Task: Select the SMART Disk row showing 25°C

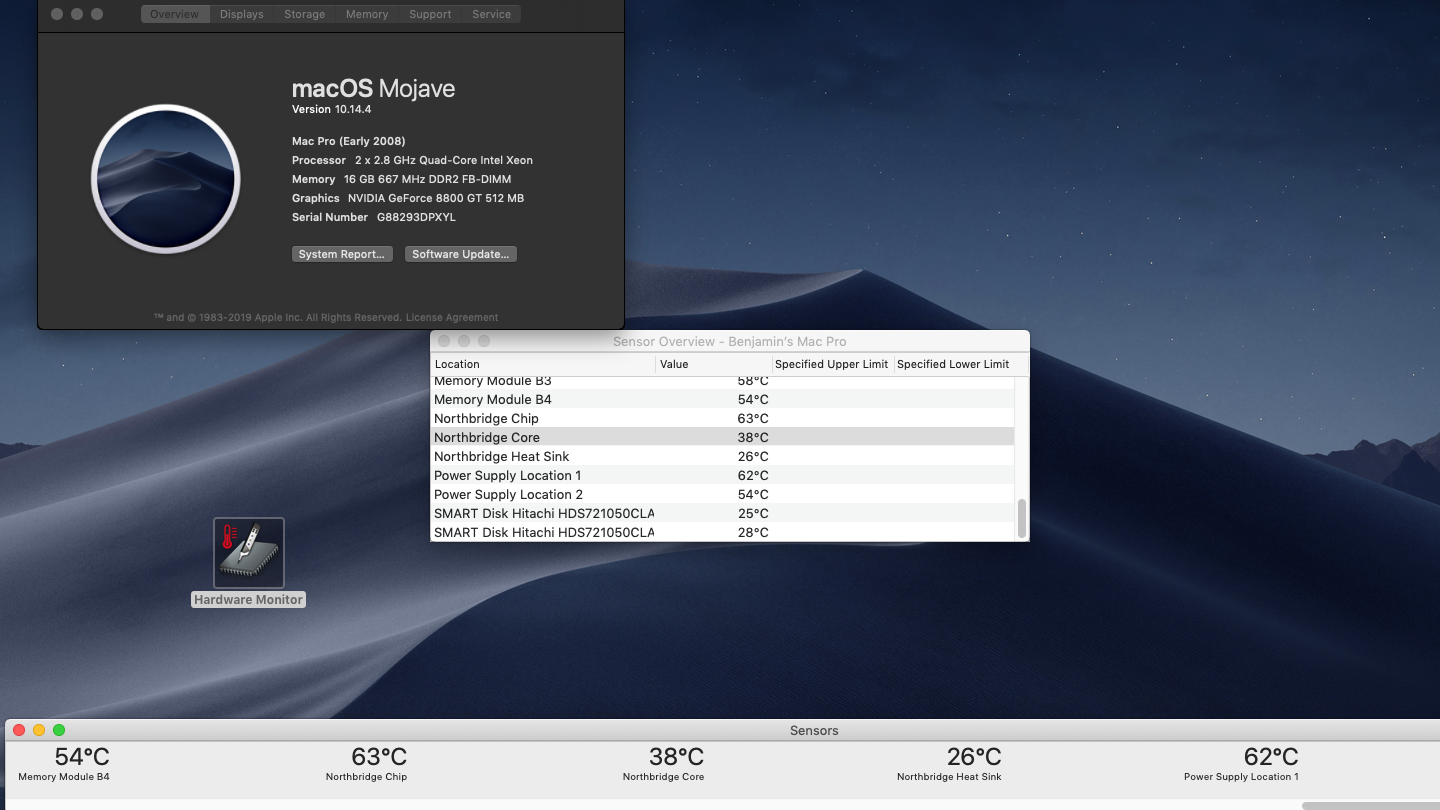Action: (722, 513)
